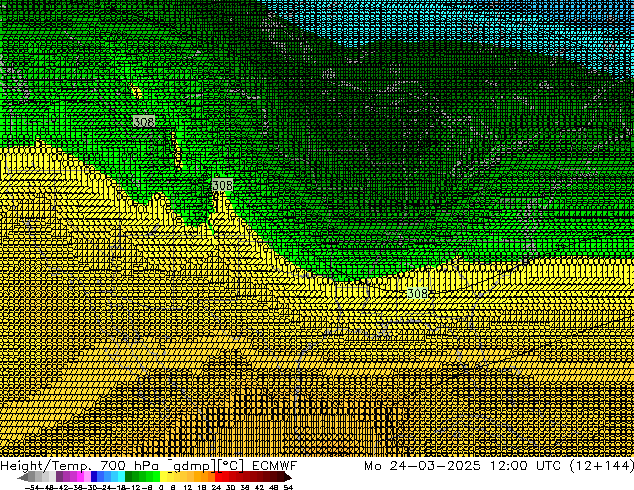Select the cyan swatch in the temperature legend
This screenshot has width=634, height=490.
pos(121,477)
